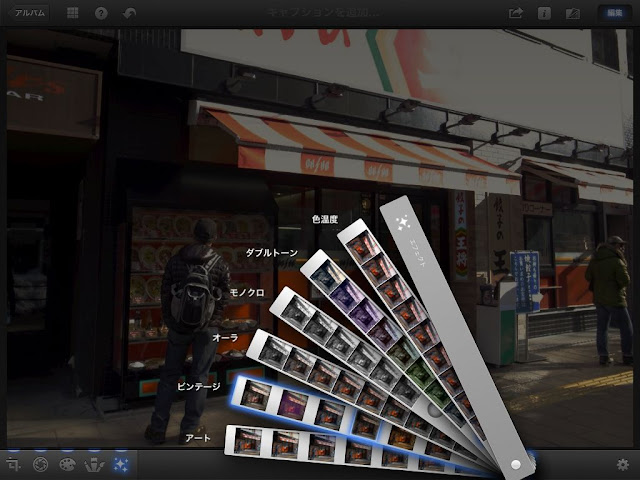Viewport: 640px width, 480px height.
Task: Pick first thumbnail on アート strip
Action: point(248,441)
